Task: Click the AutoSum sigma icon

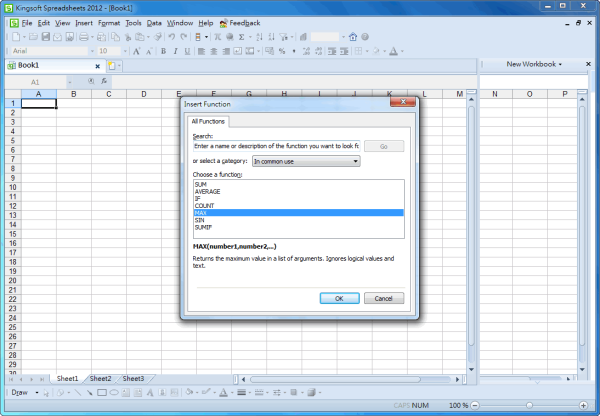Action: pos(242,37)
